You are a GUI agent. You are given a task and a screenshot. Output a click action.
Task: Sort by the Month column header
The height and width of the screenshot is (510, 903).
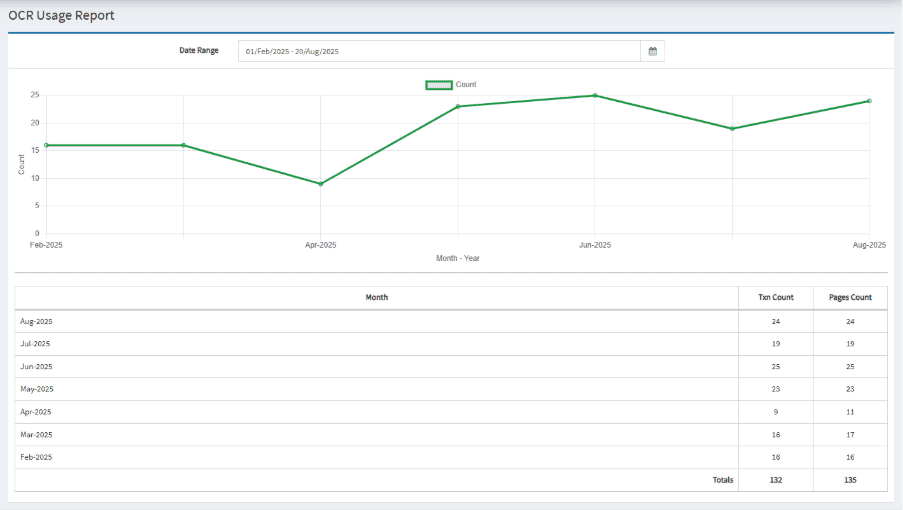click(x=376, y=298)
